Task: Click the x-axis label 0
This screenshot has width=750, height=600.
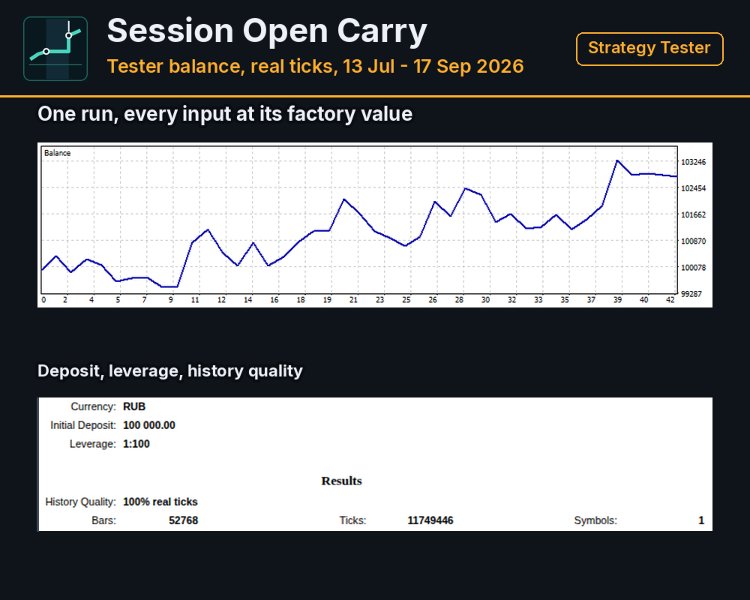Action: point(44,300)
